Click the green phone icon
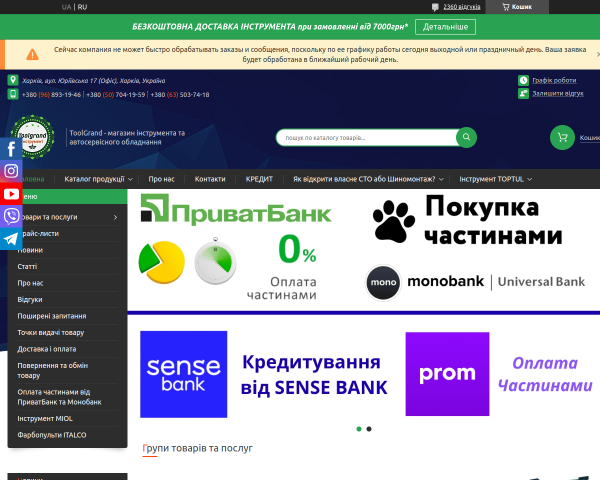Image resolution: width=600 pixels, height=480 pixels. click(13, 94)
